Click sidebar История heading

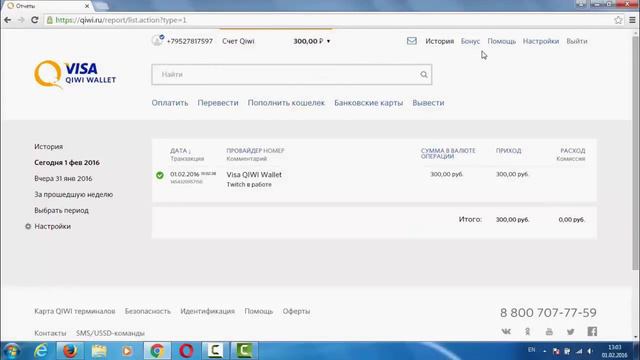coord(49,147)
